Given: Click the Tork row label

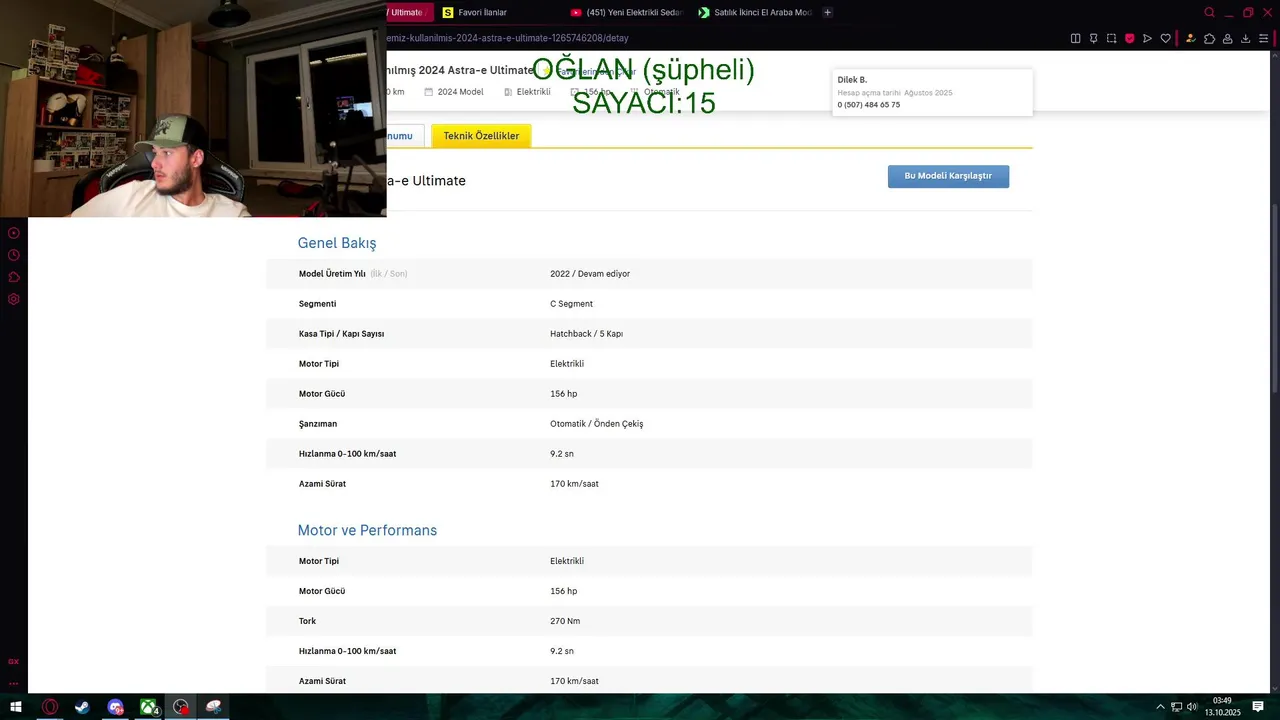Looking at the screenshot, I should [x=307, y=621].
